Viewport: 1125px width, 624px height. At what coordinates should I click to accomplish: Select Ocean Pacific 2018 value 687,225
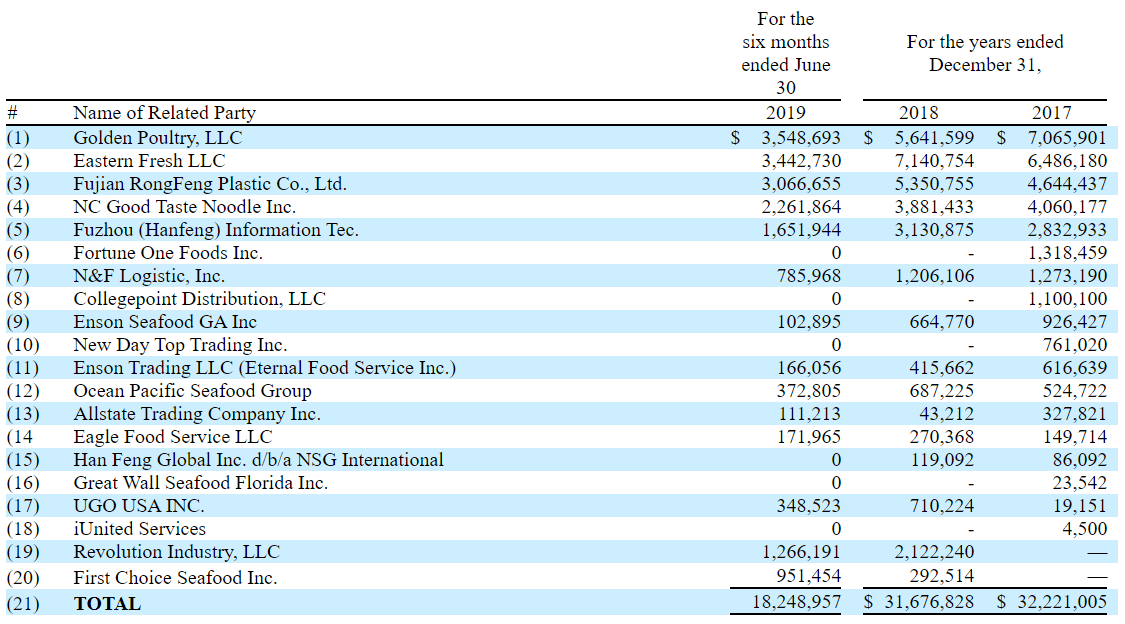click(941, 390)
